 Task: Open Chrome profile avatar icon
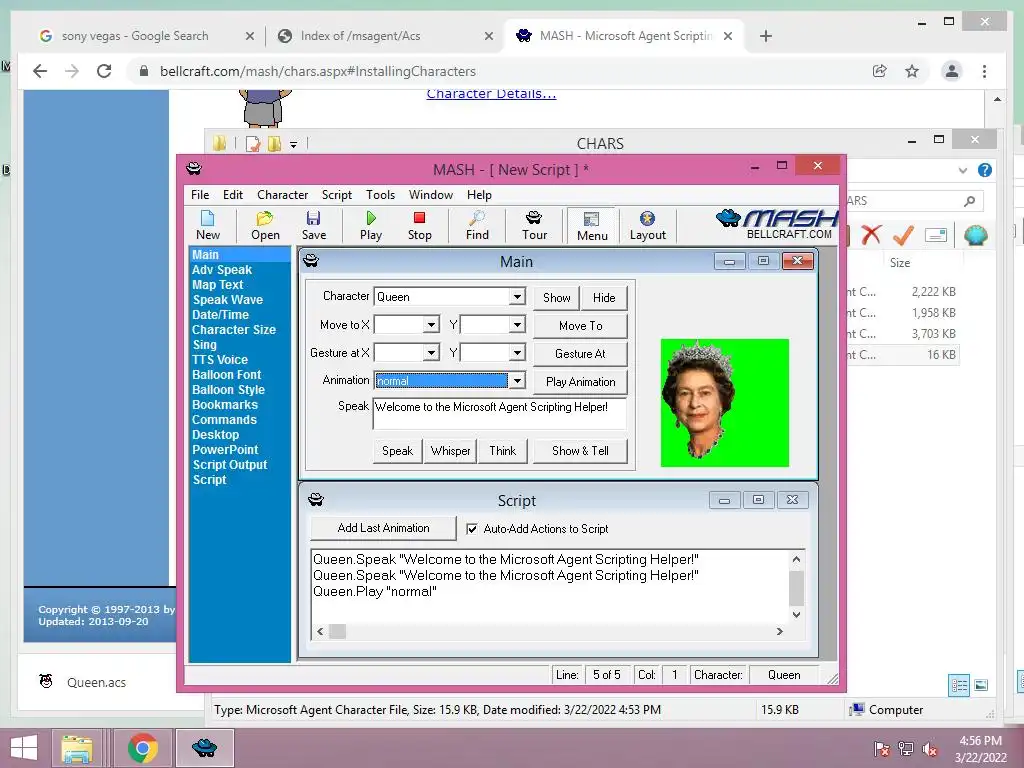952,71
